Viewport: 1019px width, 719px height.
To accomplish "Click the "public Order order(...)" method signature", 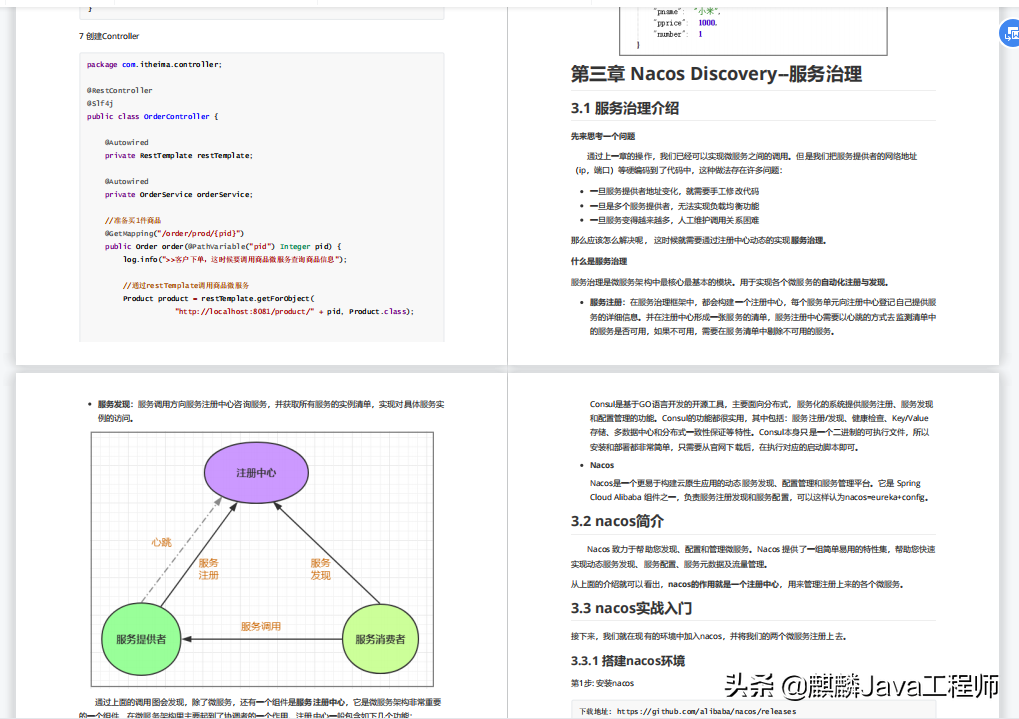I will point(223,246).
